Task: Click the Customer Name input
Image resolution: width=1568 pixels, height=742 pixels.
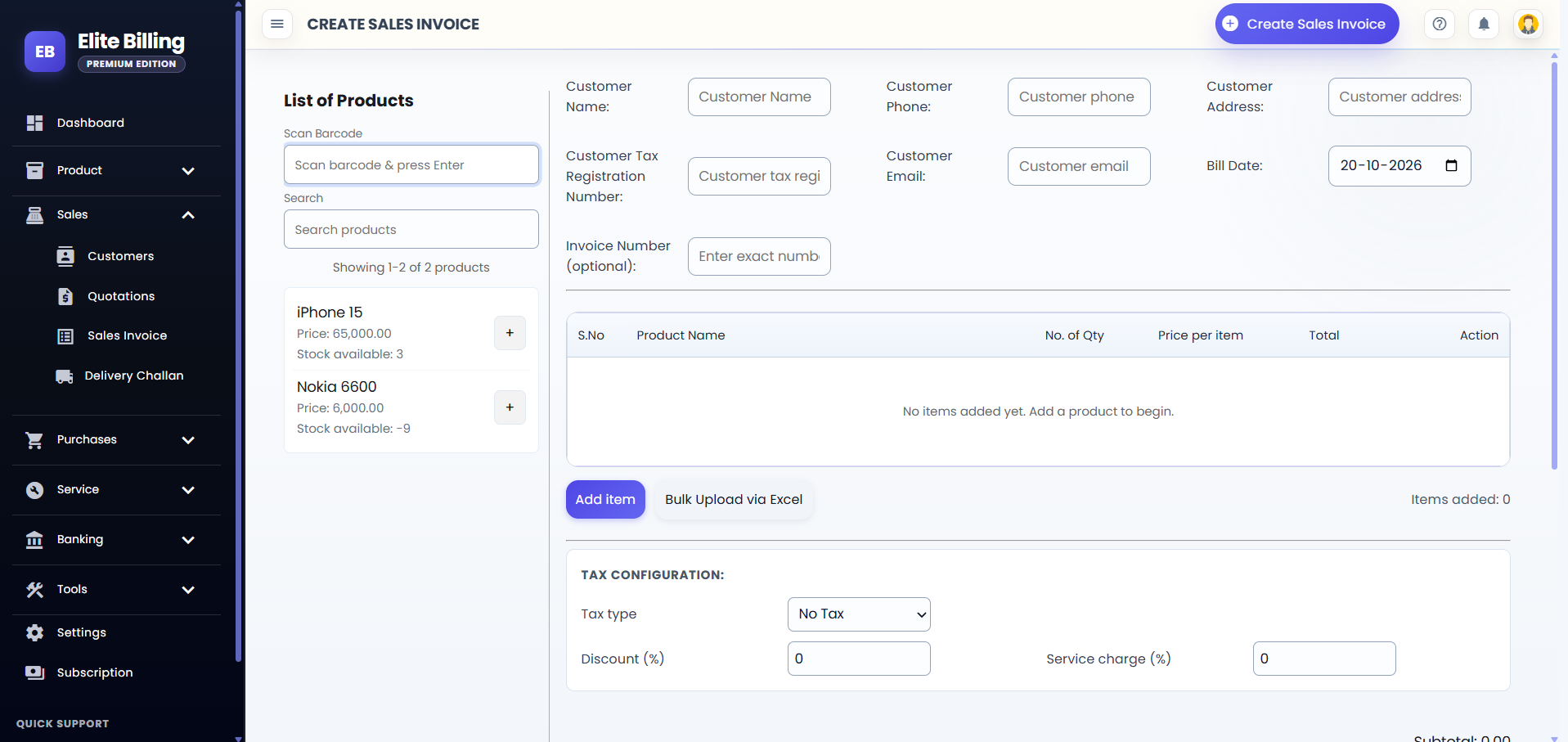Action: [x=759, y=97]
